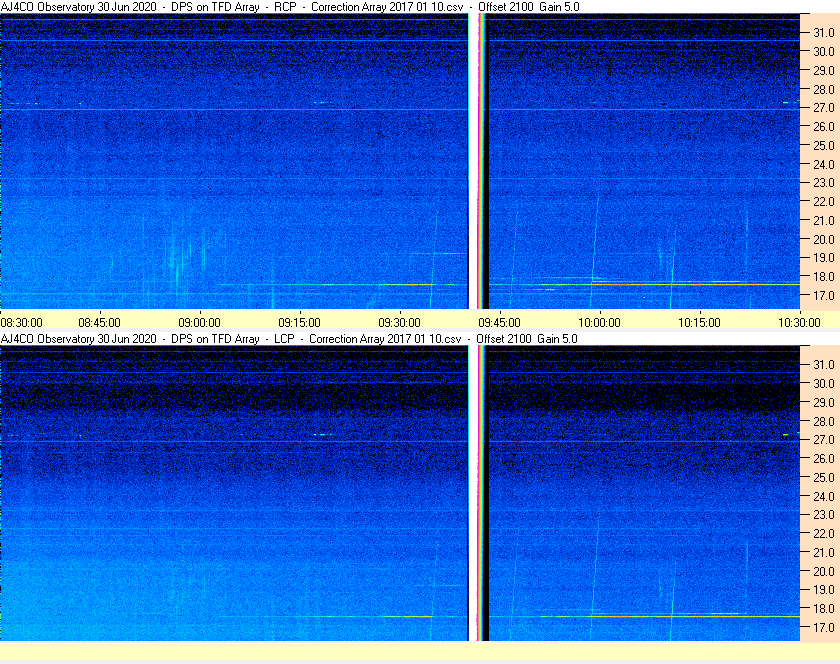The height and width of the screenshot is (664, 840).
Task: Select 28.0 on the RCP frequency scale
Action: click(824, 89)
